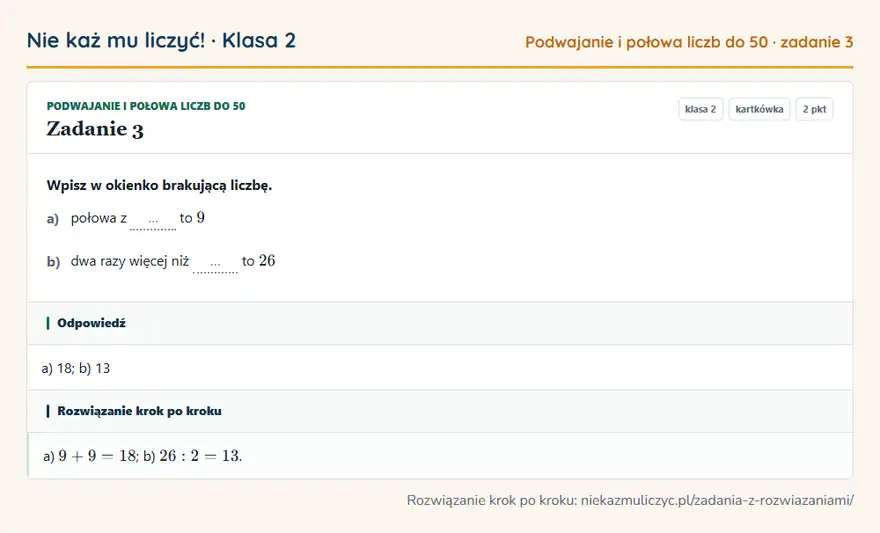Expand 'Rozwiązanie krok po kroku' header

440,411
